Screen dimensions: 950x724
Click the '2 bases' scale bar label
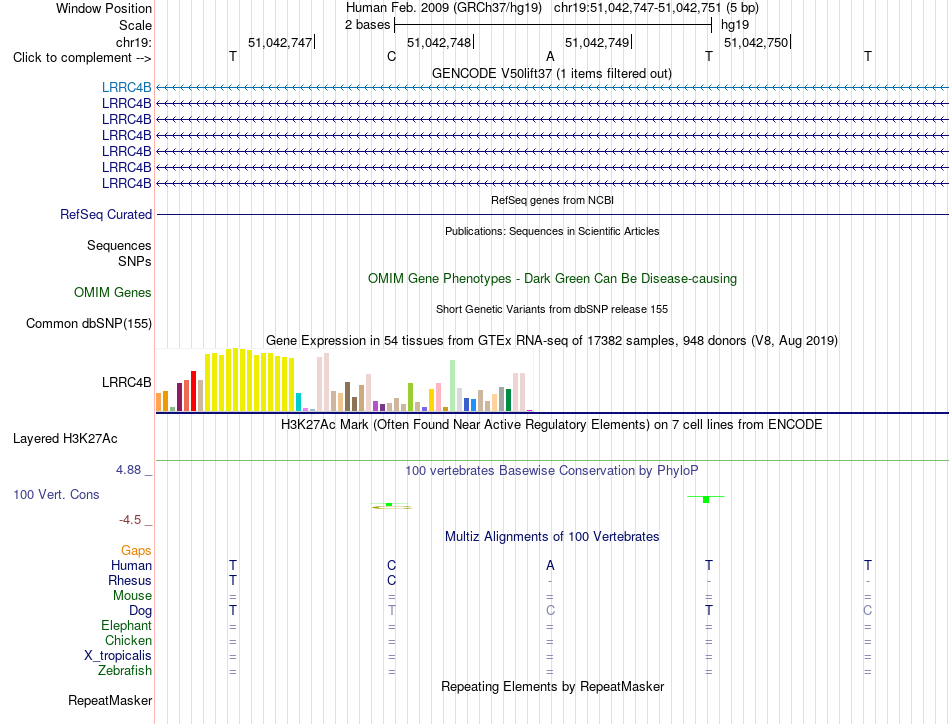click(x=368, y=25)
